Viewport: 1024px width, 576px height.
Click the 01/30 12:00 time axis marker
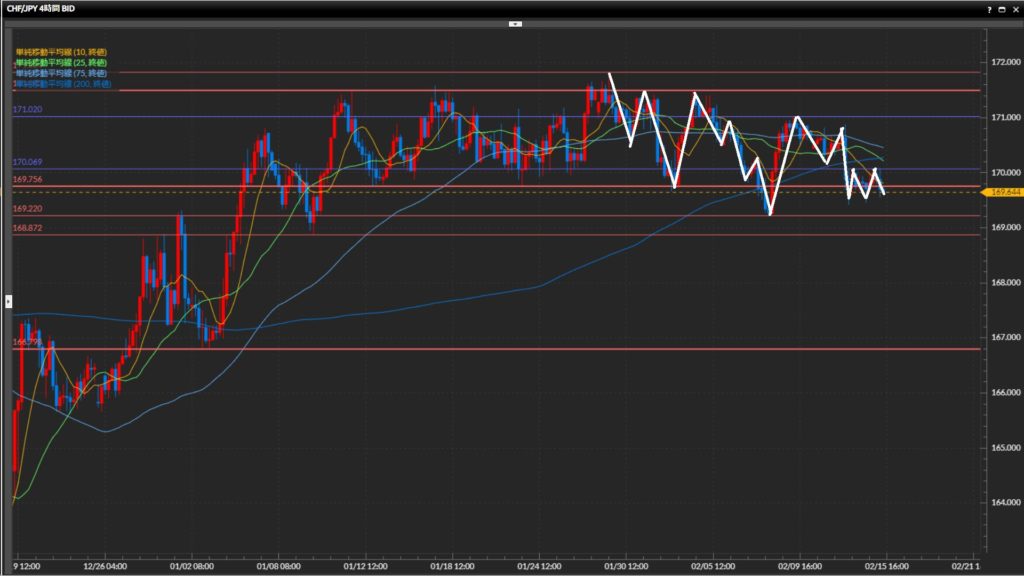(625, 564)
